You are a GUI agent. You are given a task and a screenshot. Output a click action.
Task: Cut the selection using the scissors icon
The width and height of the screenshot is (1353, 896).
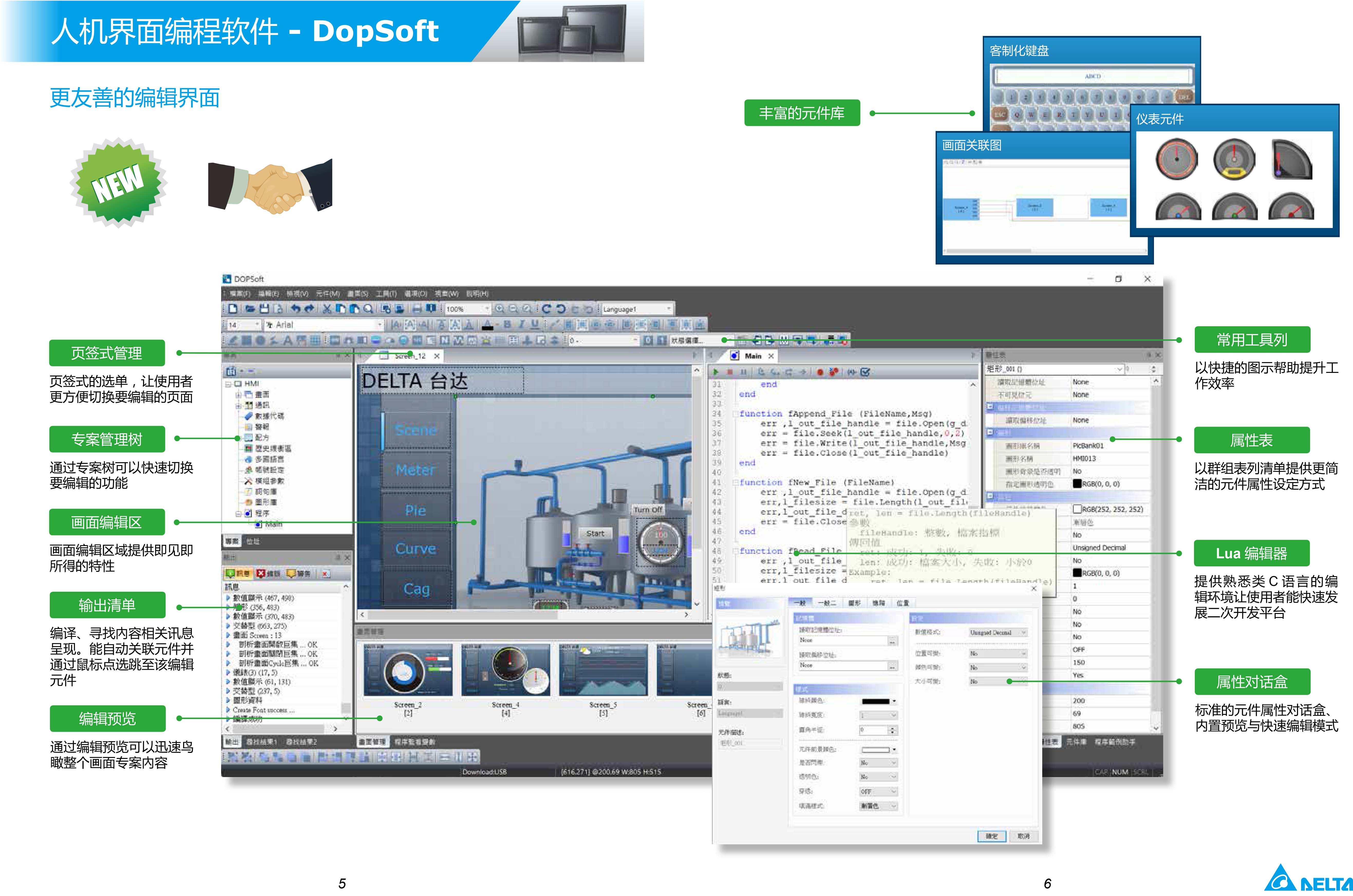[x=327, y=309]
